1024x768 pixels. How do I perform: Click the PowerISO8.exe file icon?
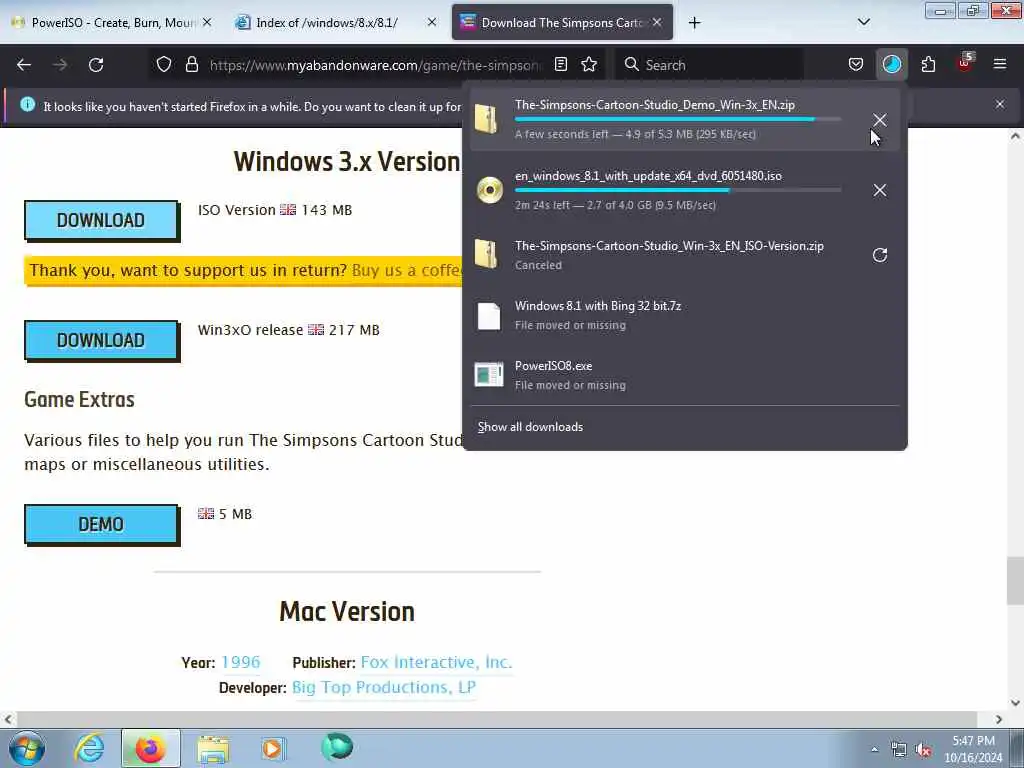pyautogui.click(x=488, y=375)
